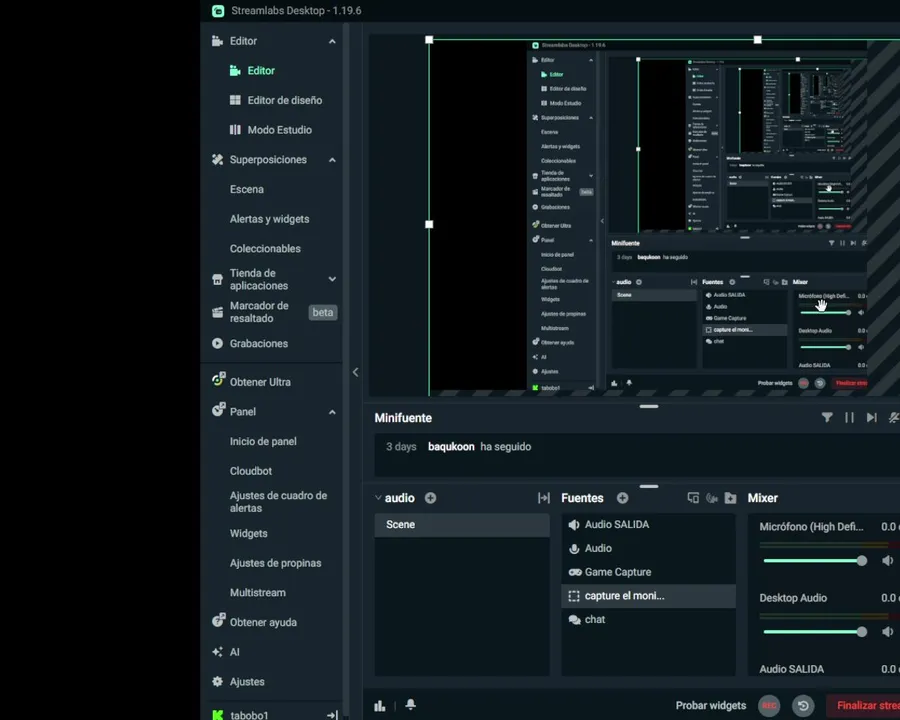Open notifications bell icon
This screenshot has height=720, width=900.
pyautogui.click(x=410, y=704)
